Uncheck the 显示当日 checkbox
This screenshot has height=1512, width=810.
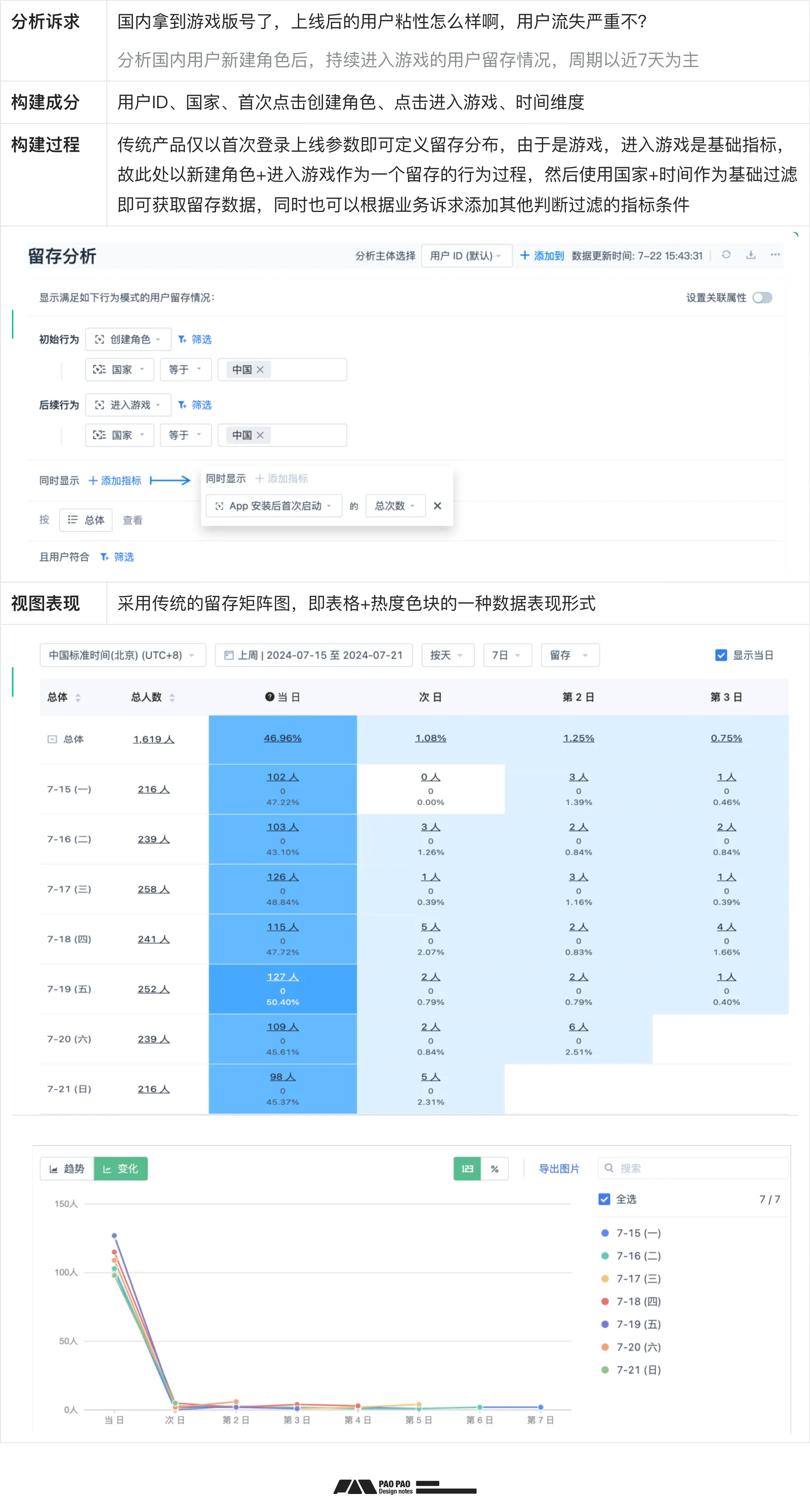[x=720, y=655]
